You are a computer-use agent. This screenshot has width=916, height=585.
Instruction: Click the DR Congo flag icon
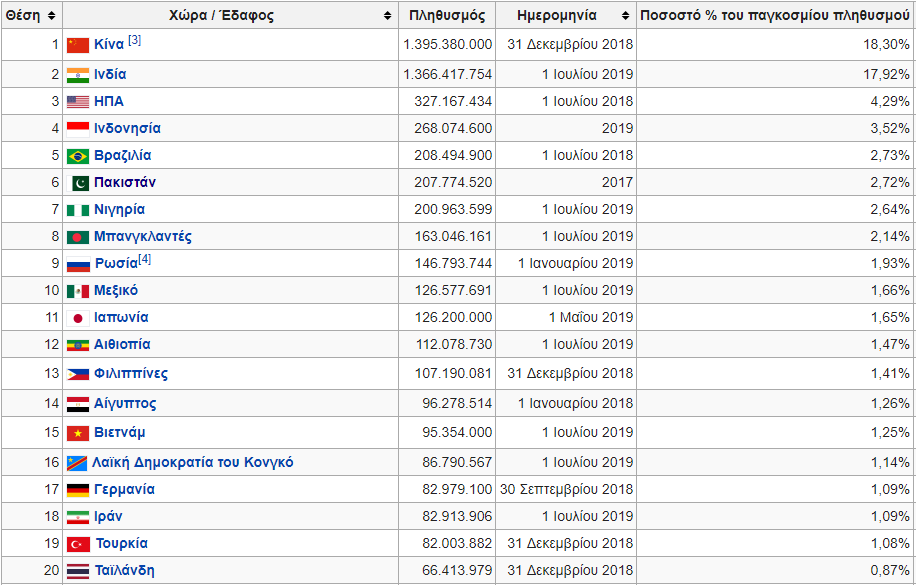(x=77, y=463)
